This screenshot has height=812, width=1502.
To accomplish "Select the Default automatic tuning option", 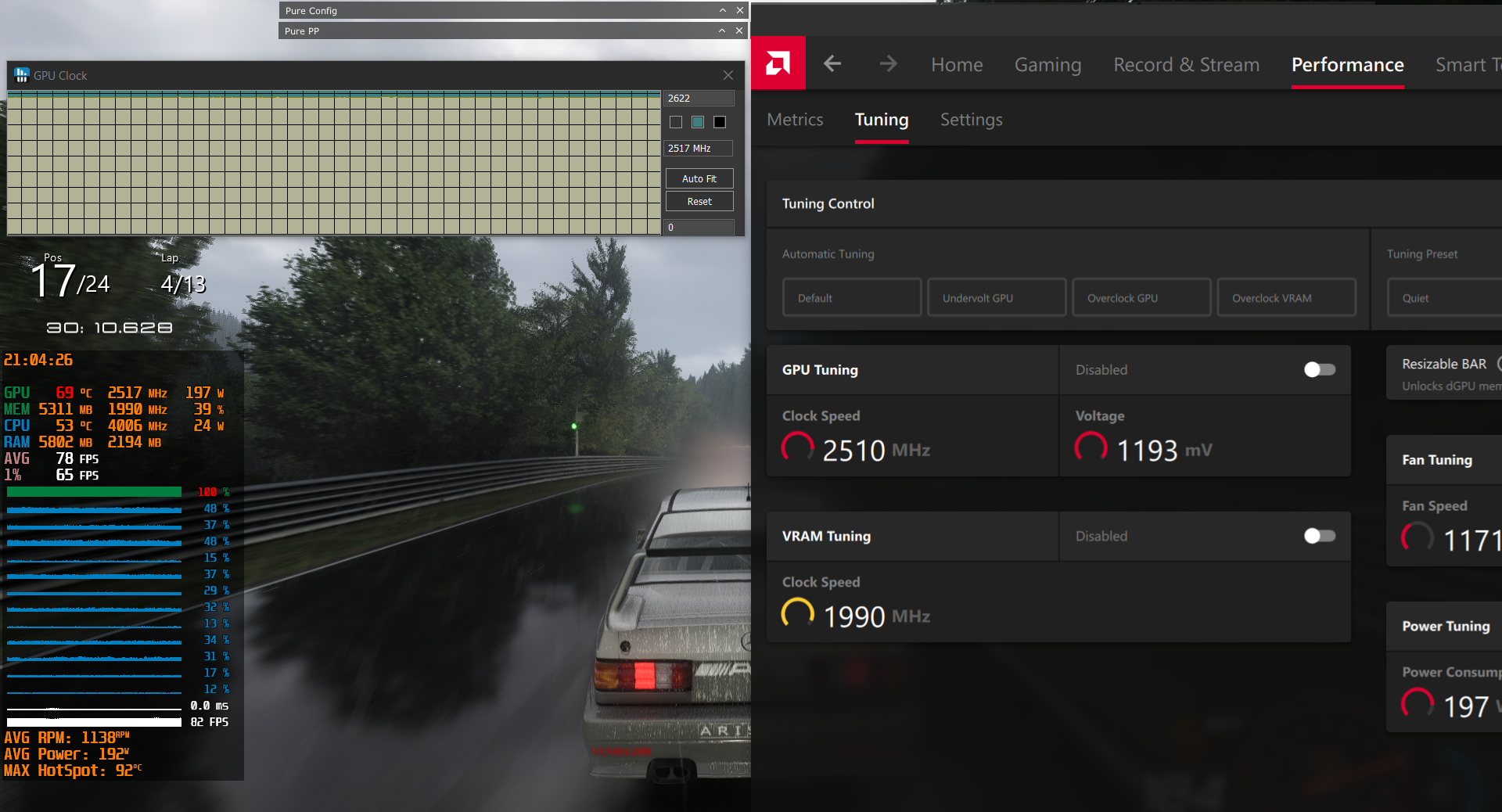I will coord(852,298).
